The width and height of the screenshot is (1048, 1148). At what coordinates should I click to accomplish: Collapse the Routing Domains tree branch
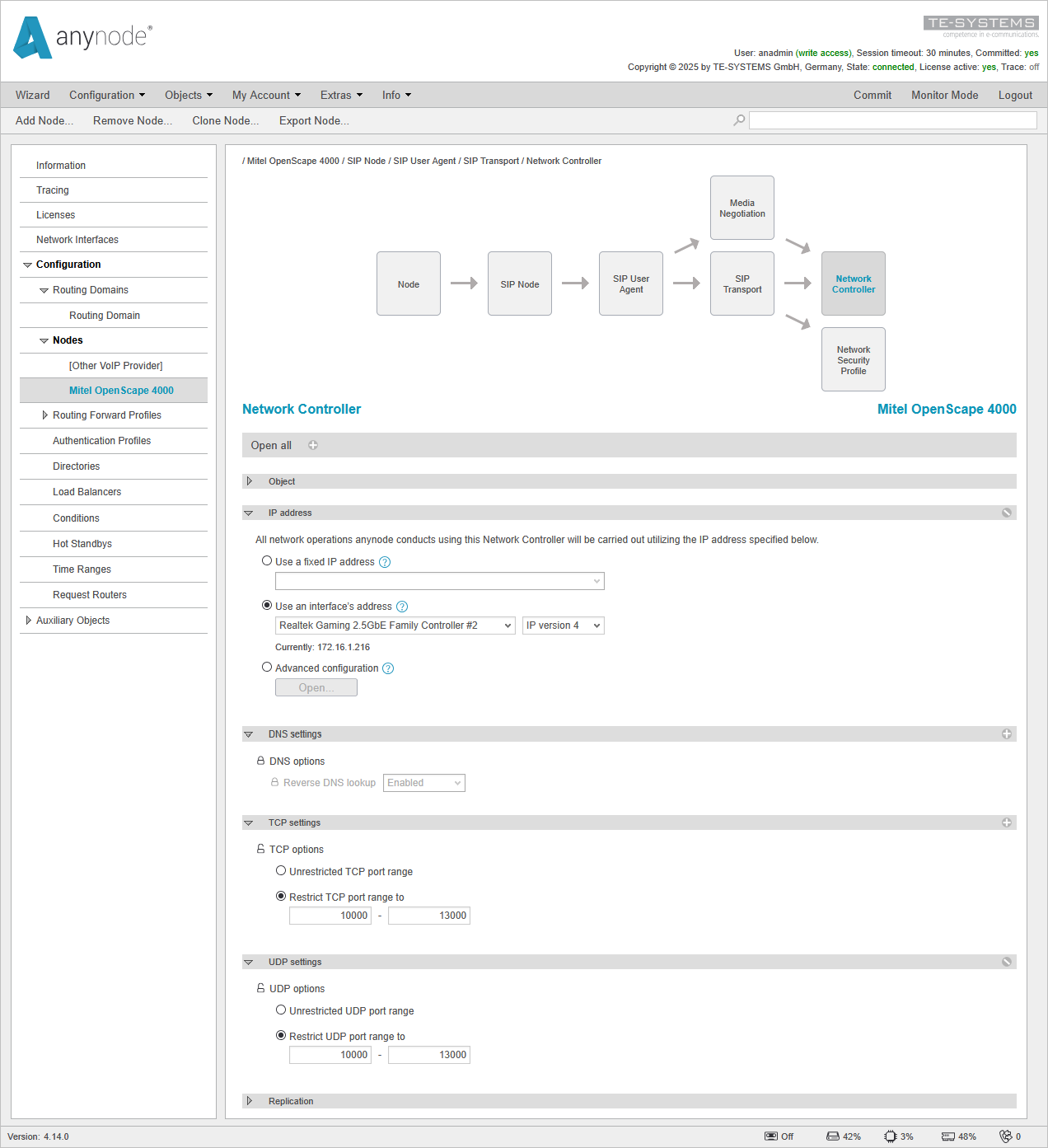pyautogui.click(x=44, y=290)
